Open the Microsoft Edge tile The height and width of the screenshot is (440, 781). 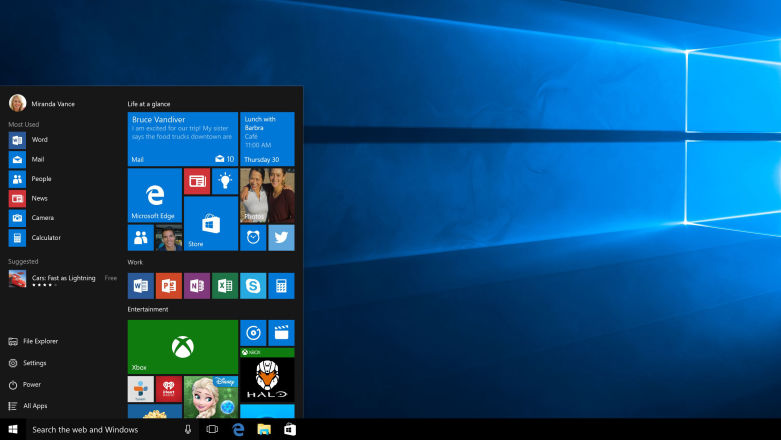[x=154, y=195]
